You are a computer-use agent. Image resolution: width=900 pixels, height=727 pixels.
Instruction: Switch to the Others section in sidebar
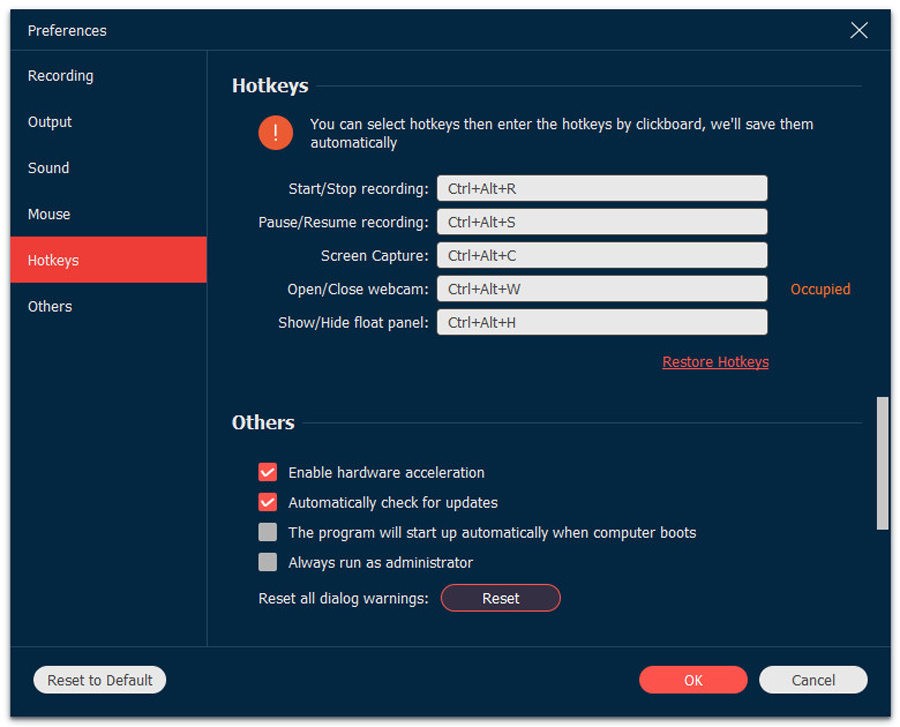coord(49,306)
